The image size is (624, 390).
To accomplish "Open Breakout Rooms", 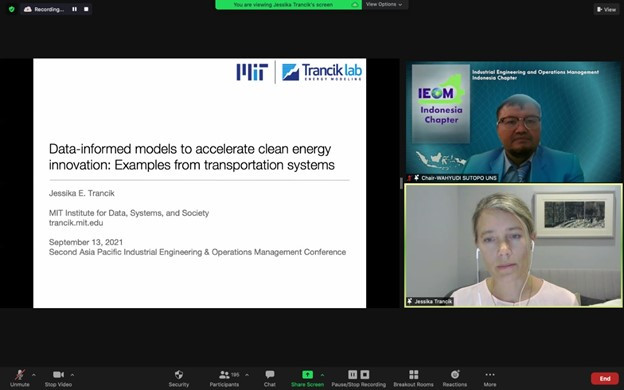I will (413, 378).
